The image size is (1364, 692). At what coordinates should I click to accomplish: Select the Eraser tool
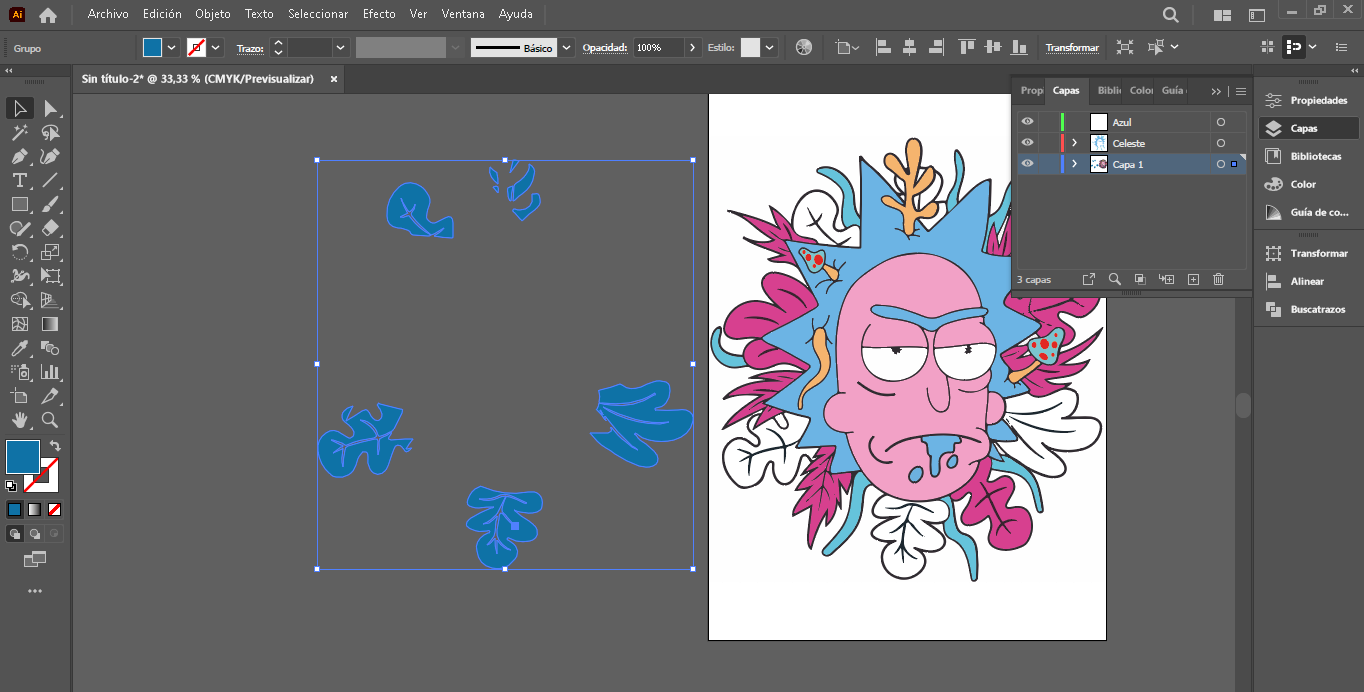(x=50, y=228)
